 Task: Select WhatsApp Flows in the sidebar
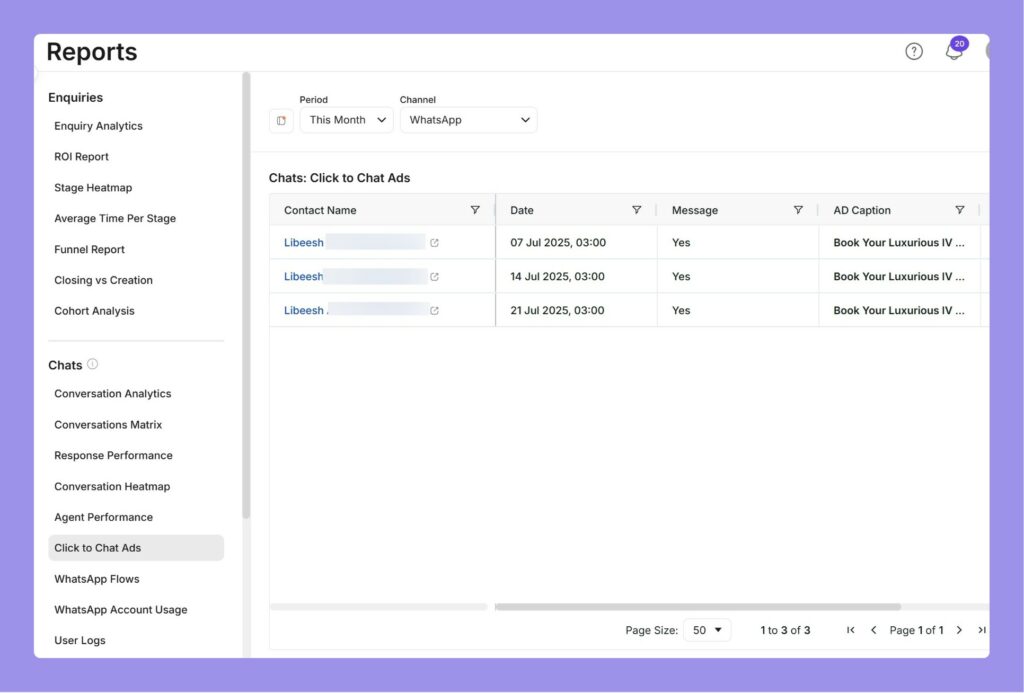tap(96, 578)
